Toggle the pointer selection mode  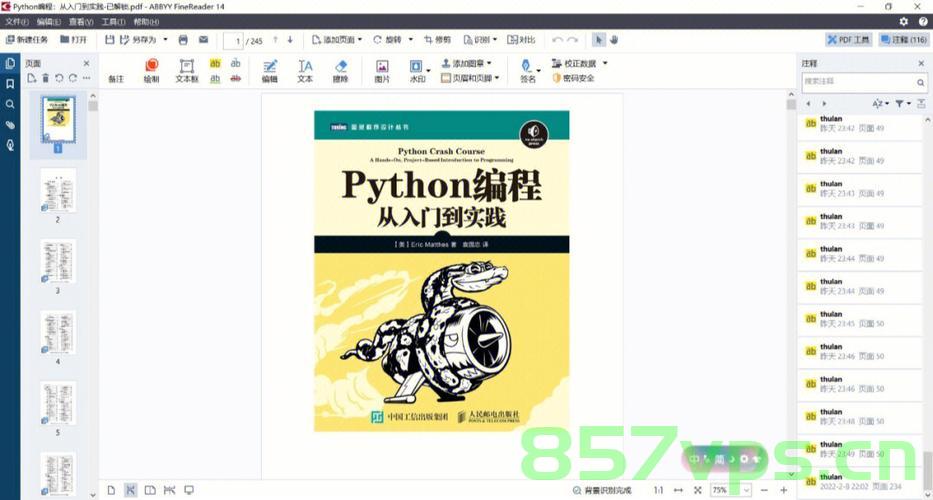click(x=599, y=40)
